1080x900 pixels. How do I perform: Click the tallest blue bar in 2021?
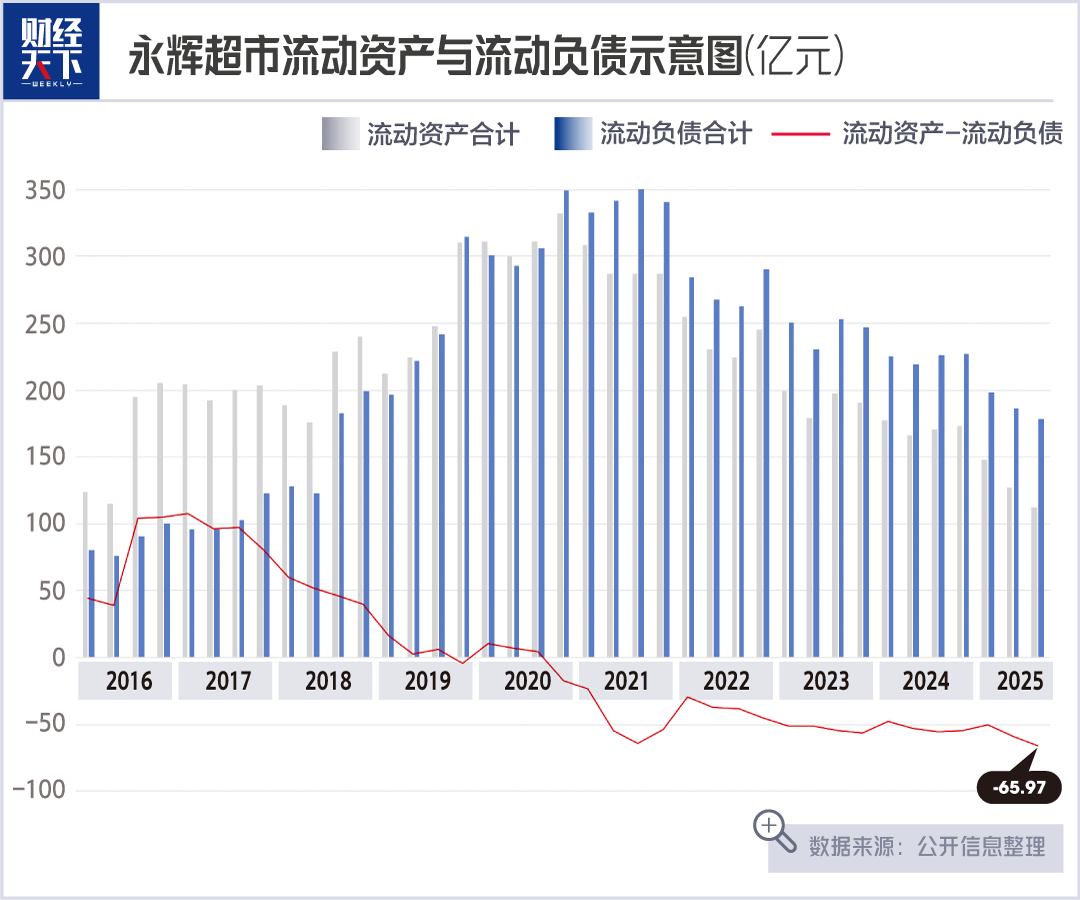[641, 423]
